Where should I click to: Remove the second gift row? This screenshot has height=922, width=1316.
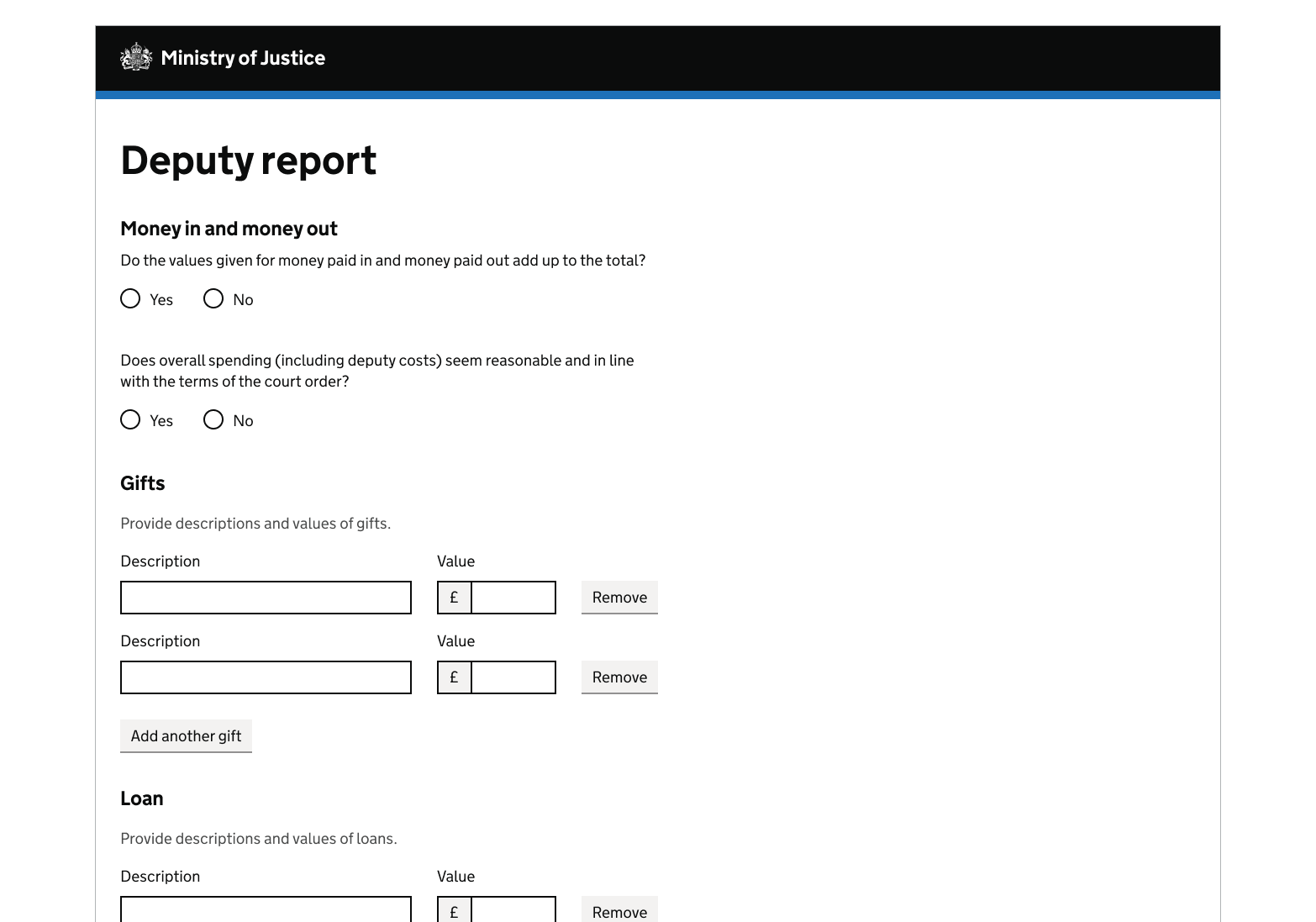[619, 677]
